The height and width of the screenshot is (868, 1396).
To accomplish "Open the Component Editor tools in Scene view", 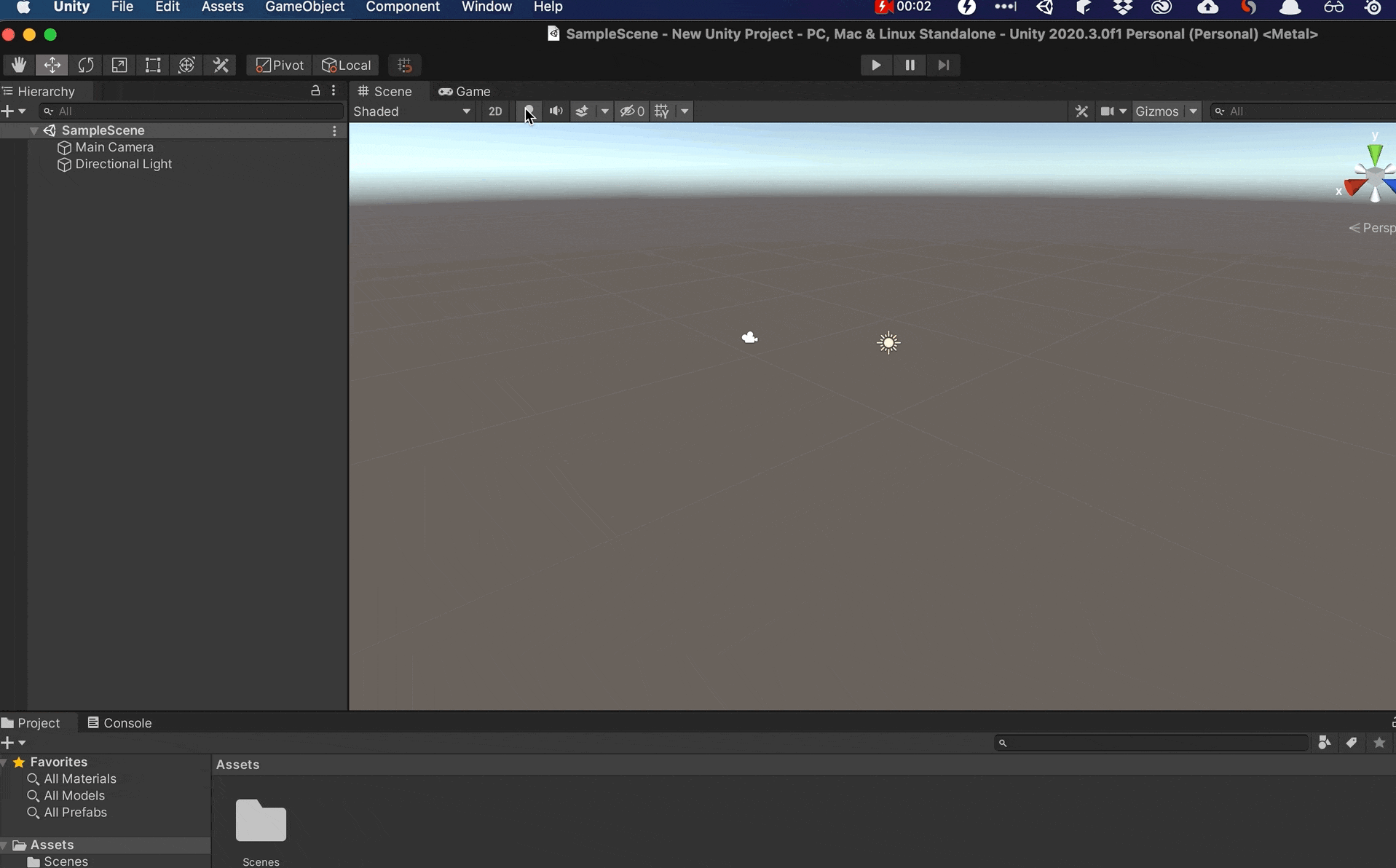I will click(x=1081, y=111).
